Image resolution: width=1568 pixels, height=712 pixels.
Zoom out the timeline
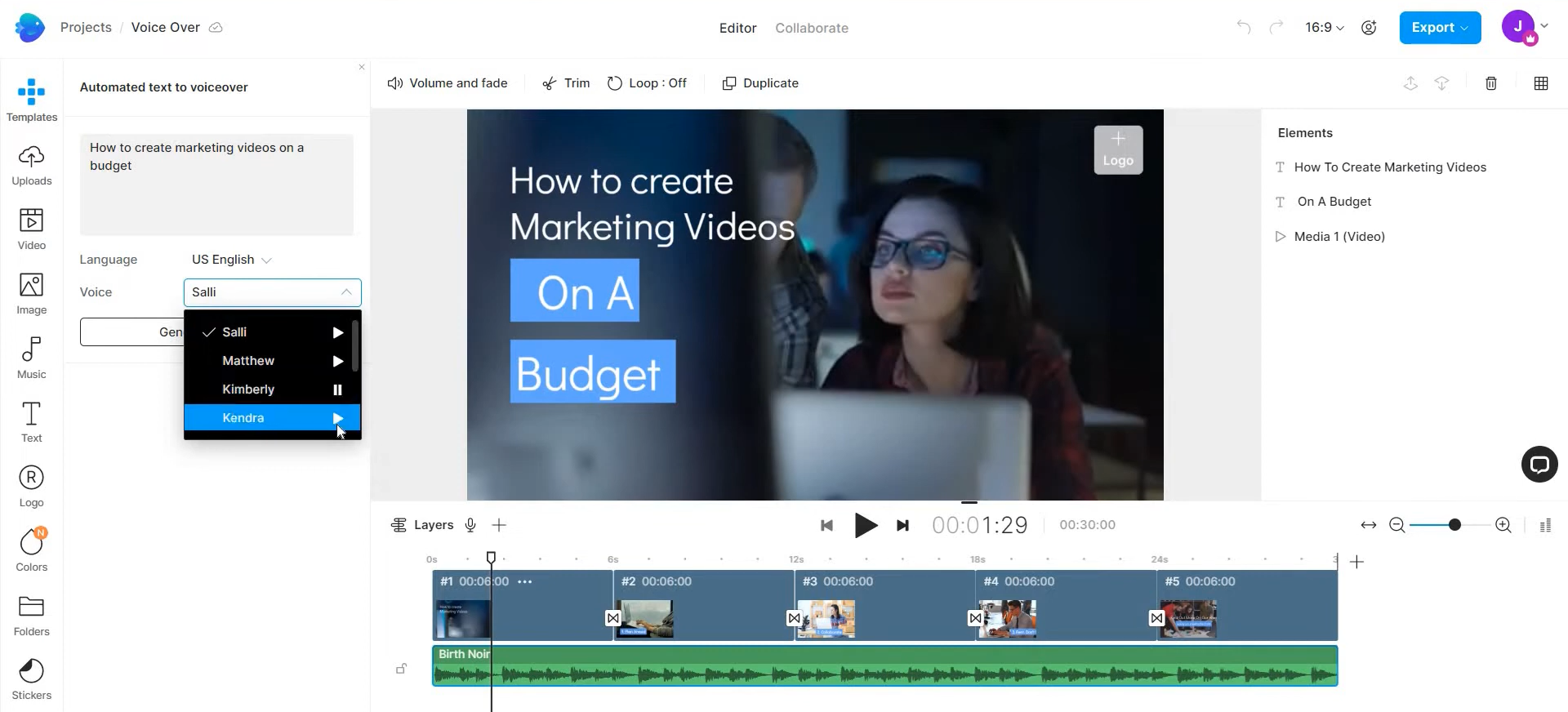tap(1397, 525)
